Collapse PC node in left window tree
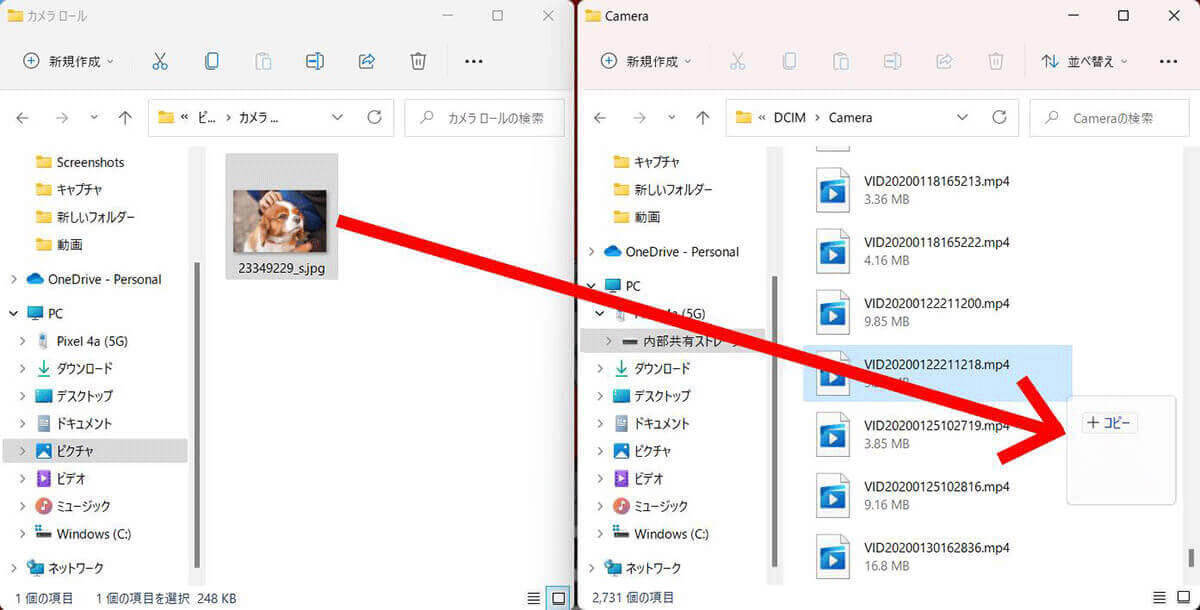The width and height of the screenshot is (1200, 610). (13, 314)
